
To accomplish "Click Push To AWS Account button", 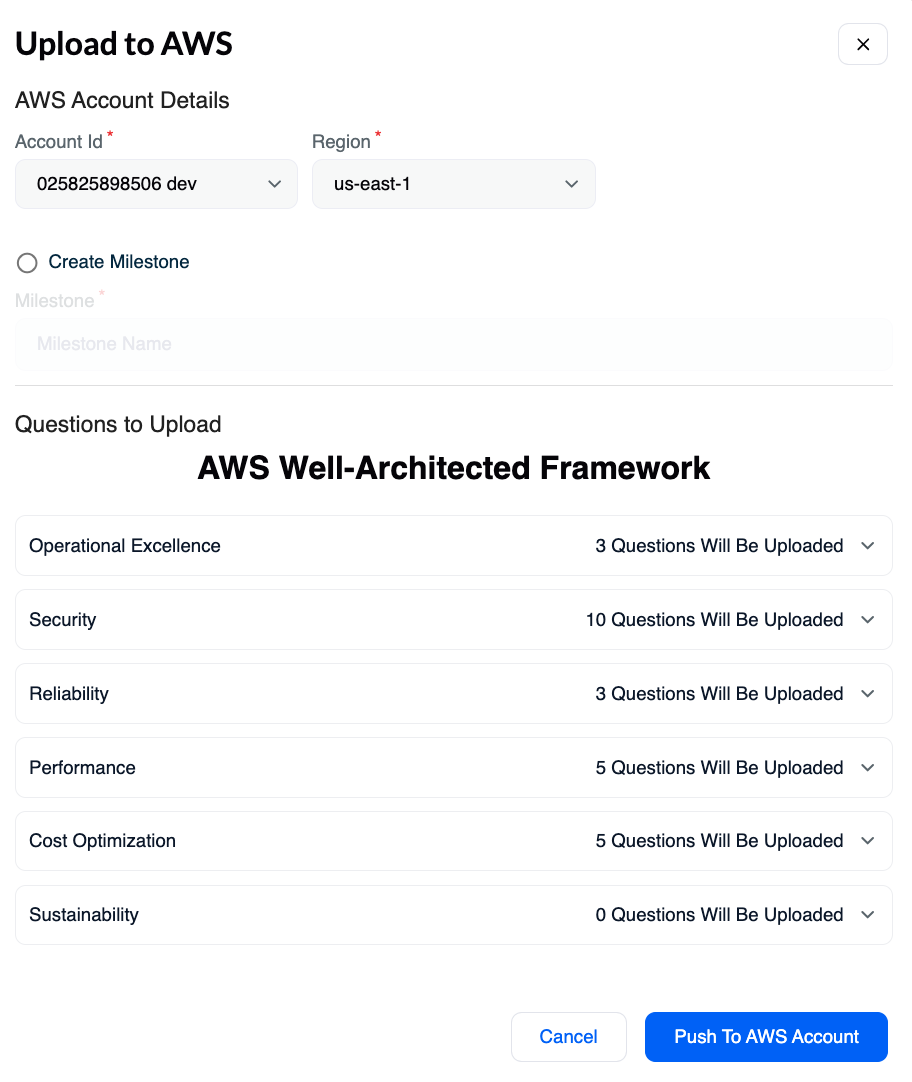I will point(766,1036).
